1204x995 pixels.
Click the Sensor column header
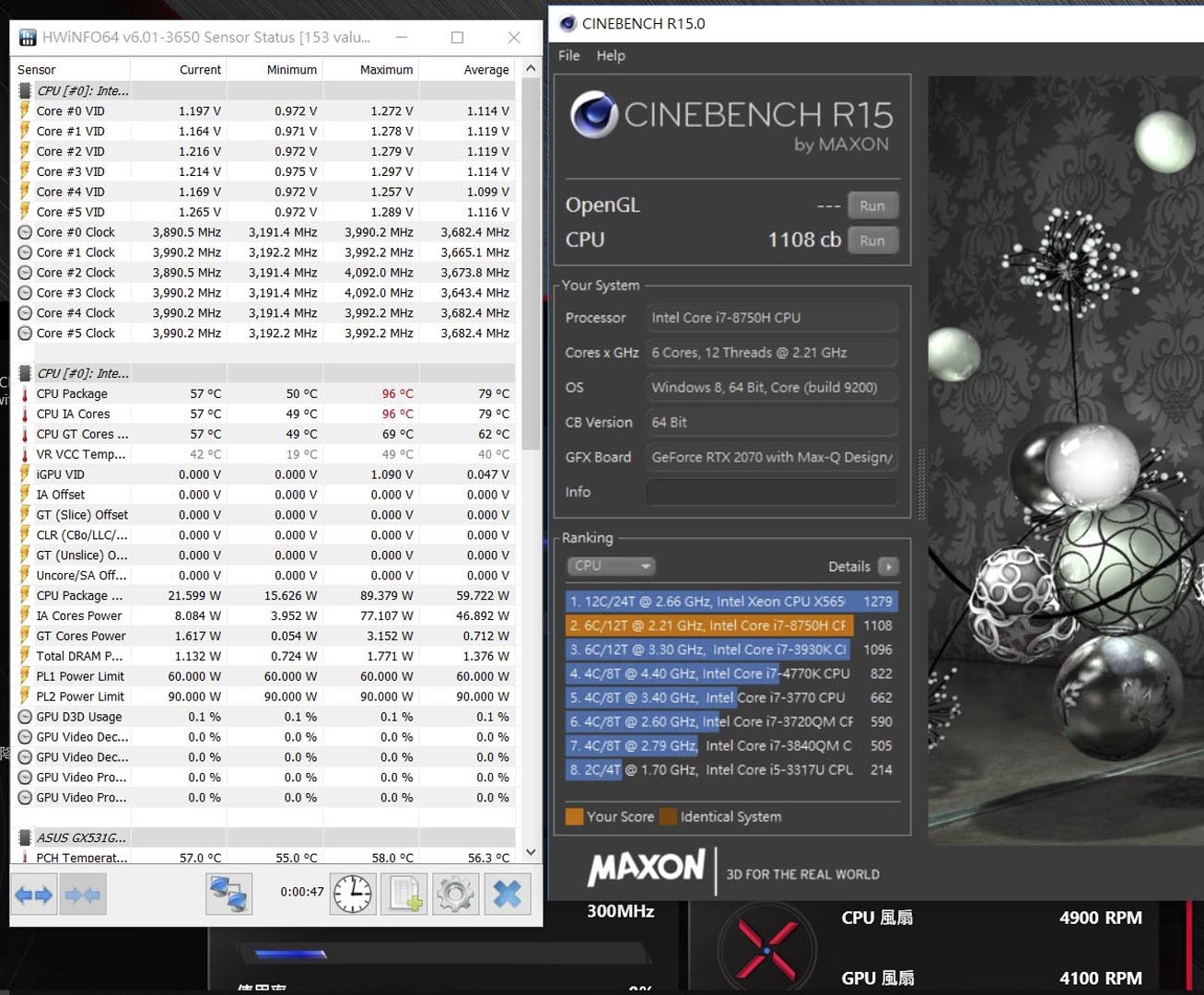(70, 70)
